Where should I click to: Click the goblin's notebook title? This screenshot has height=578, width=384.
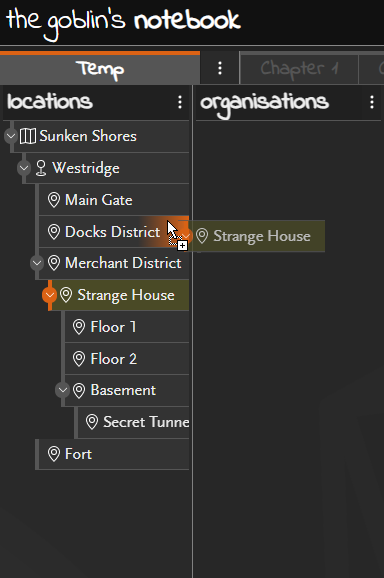coord(123,22)
